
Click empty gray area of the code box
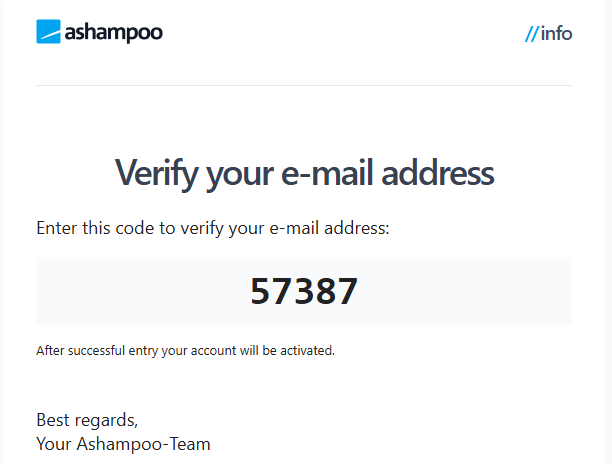click(x=468, y=291)
